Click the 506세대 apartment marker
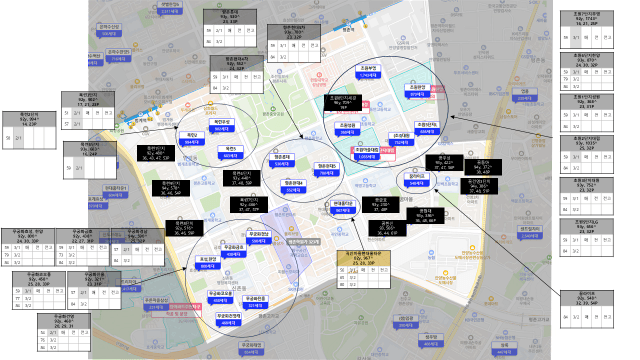The image size is (640, 360). 109,31
